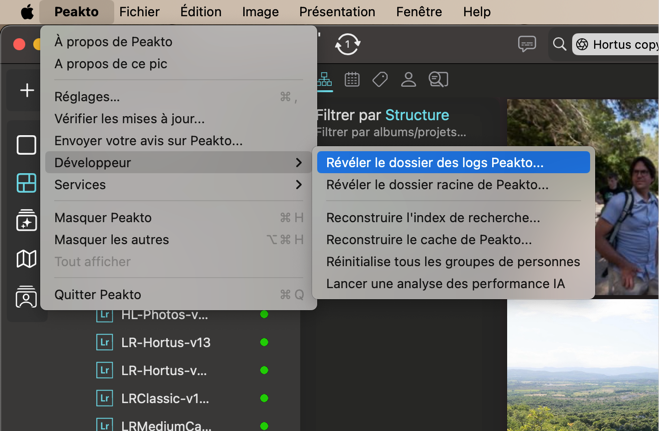659x431 pixels.
Task: Select Masquer Peakto
Action: [179, 218]
